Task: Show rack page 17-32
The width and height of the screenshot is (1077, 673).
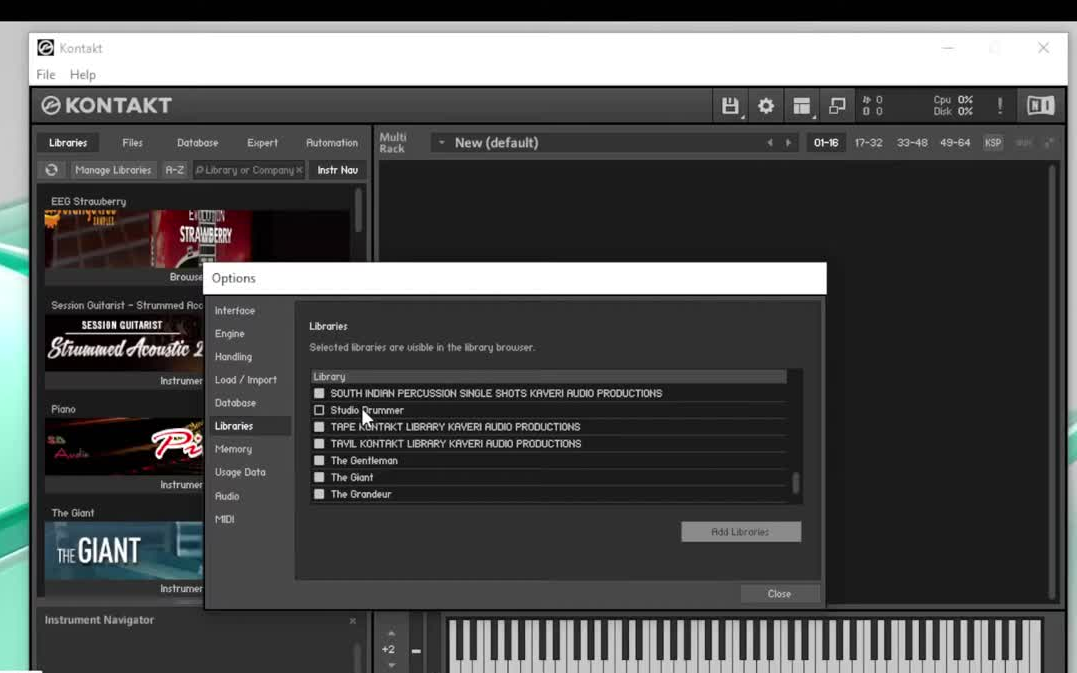Action: click(x=868, y=143)
